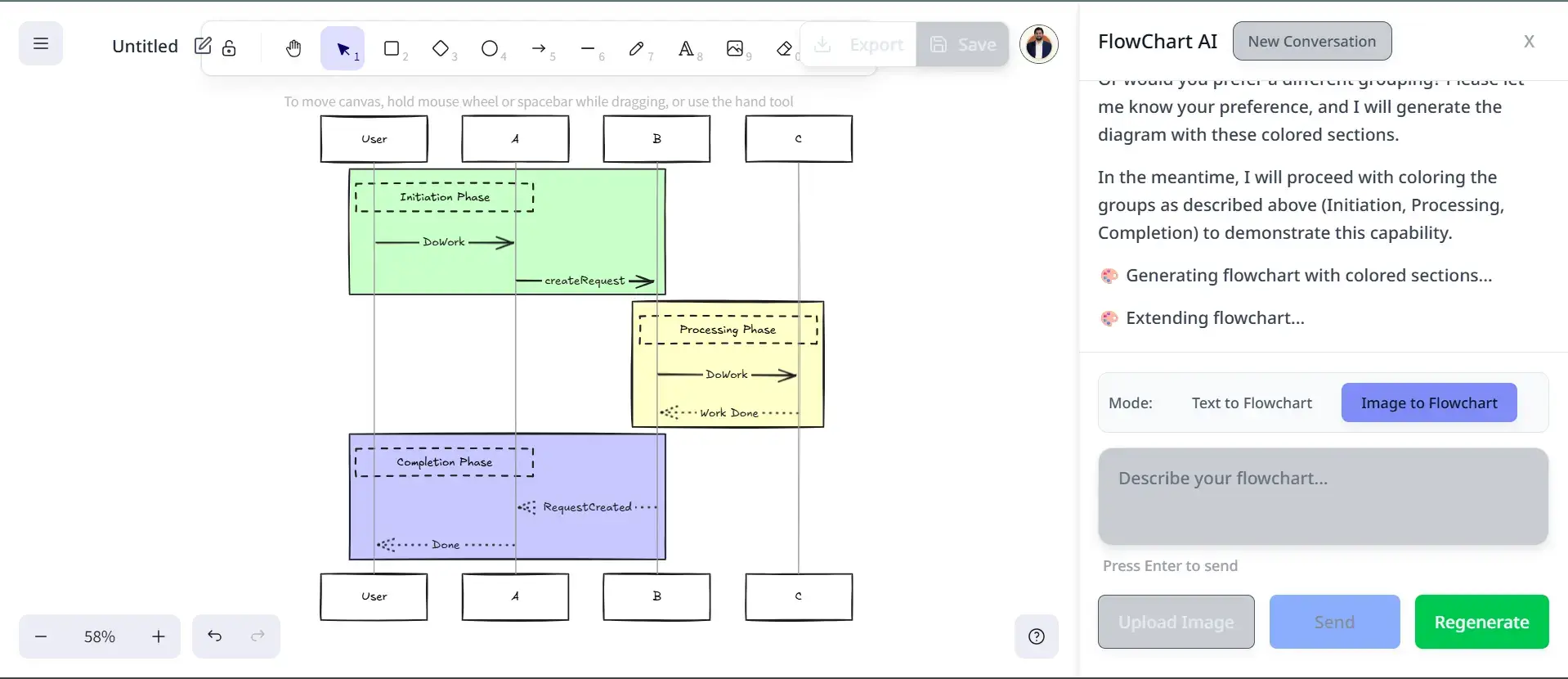Select the Line tool
The height and width of the screenshot is (679, 1568).
coord(588,49)
